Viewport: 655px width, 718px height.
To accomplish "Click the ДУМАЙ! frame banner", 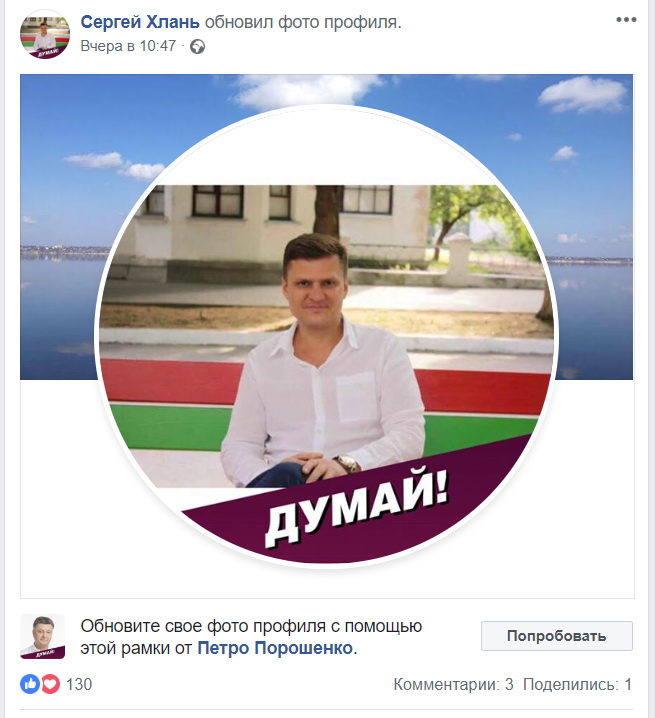I will click(x=356, y=505).
